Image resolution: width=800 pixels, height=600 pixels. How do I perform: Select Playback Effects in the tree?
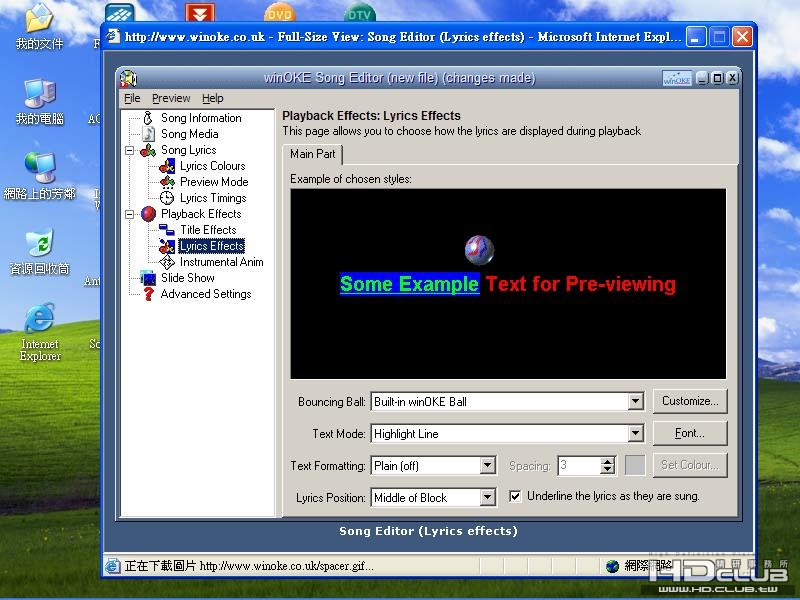pos(201,214)
